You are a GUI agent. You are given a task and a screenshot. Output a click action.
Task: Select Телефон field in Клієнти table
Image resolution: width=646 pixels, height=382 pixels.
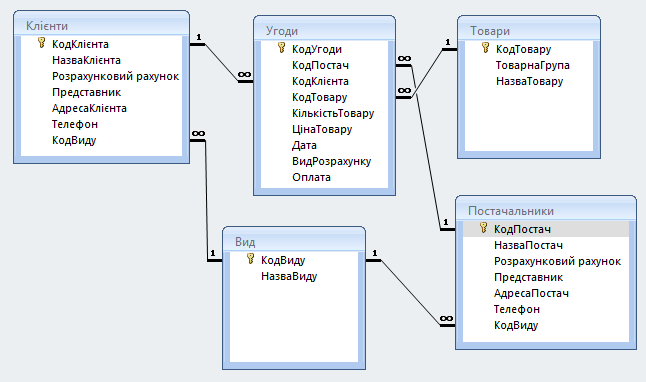pos(75,124)
